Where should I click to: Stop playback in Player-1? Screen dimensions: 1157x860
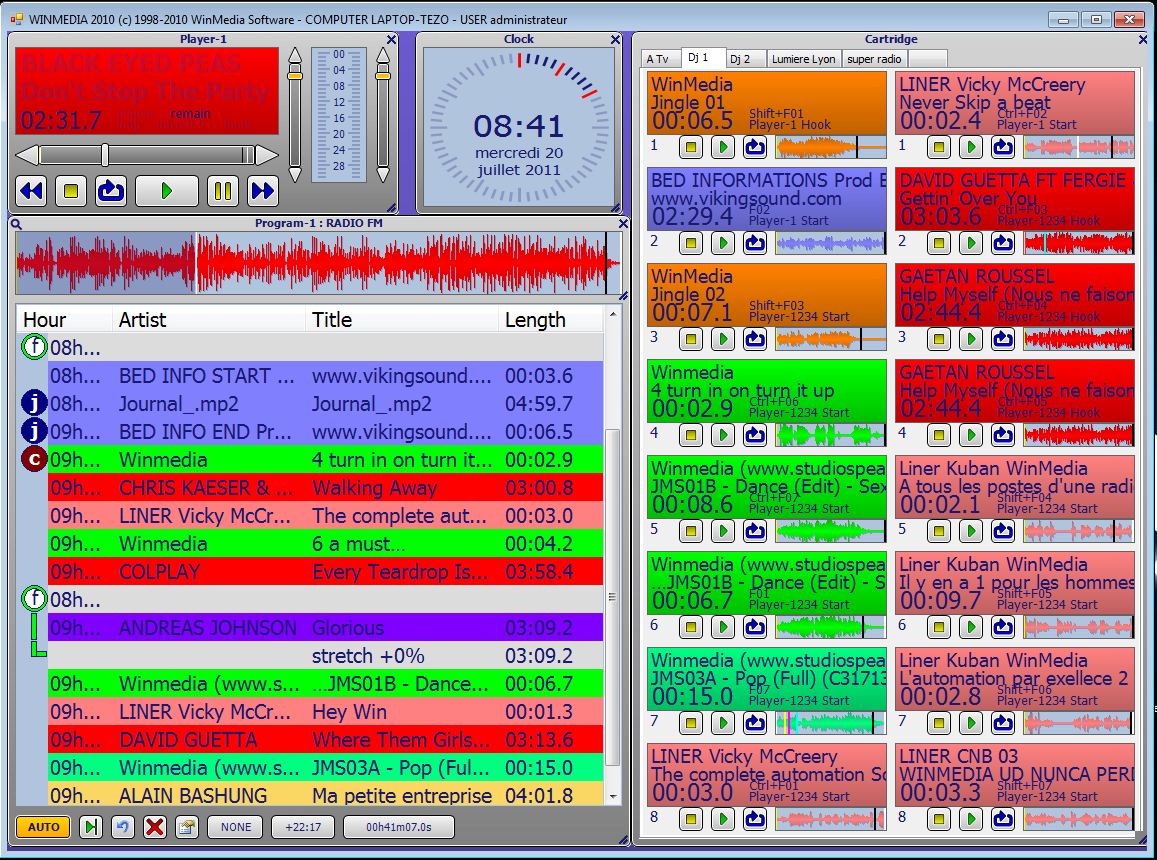(71, 192)
